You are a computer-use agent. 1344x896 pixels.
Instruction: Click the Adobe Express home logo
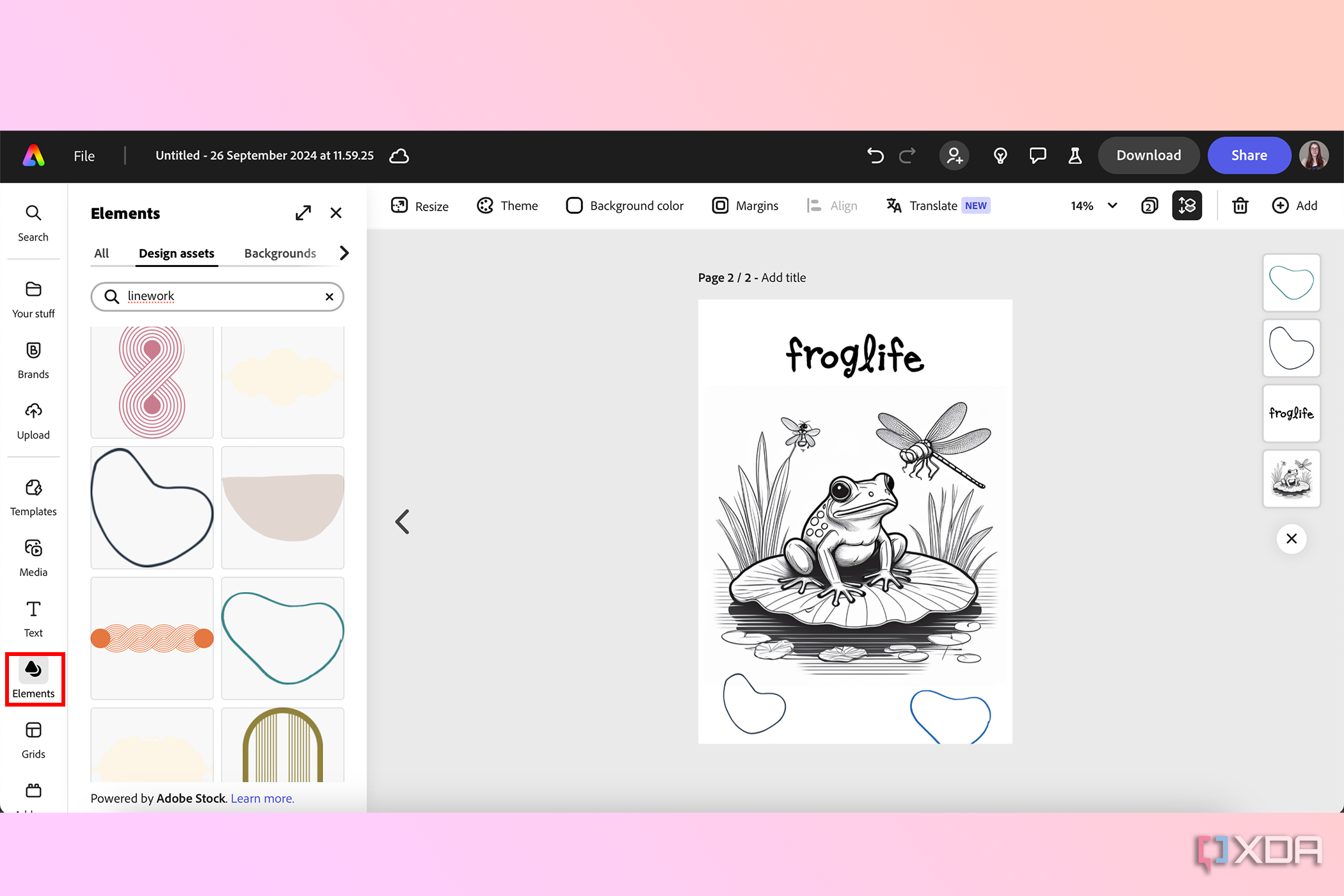(x=34, y=156)
